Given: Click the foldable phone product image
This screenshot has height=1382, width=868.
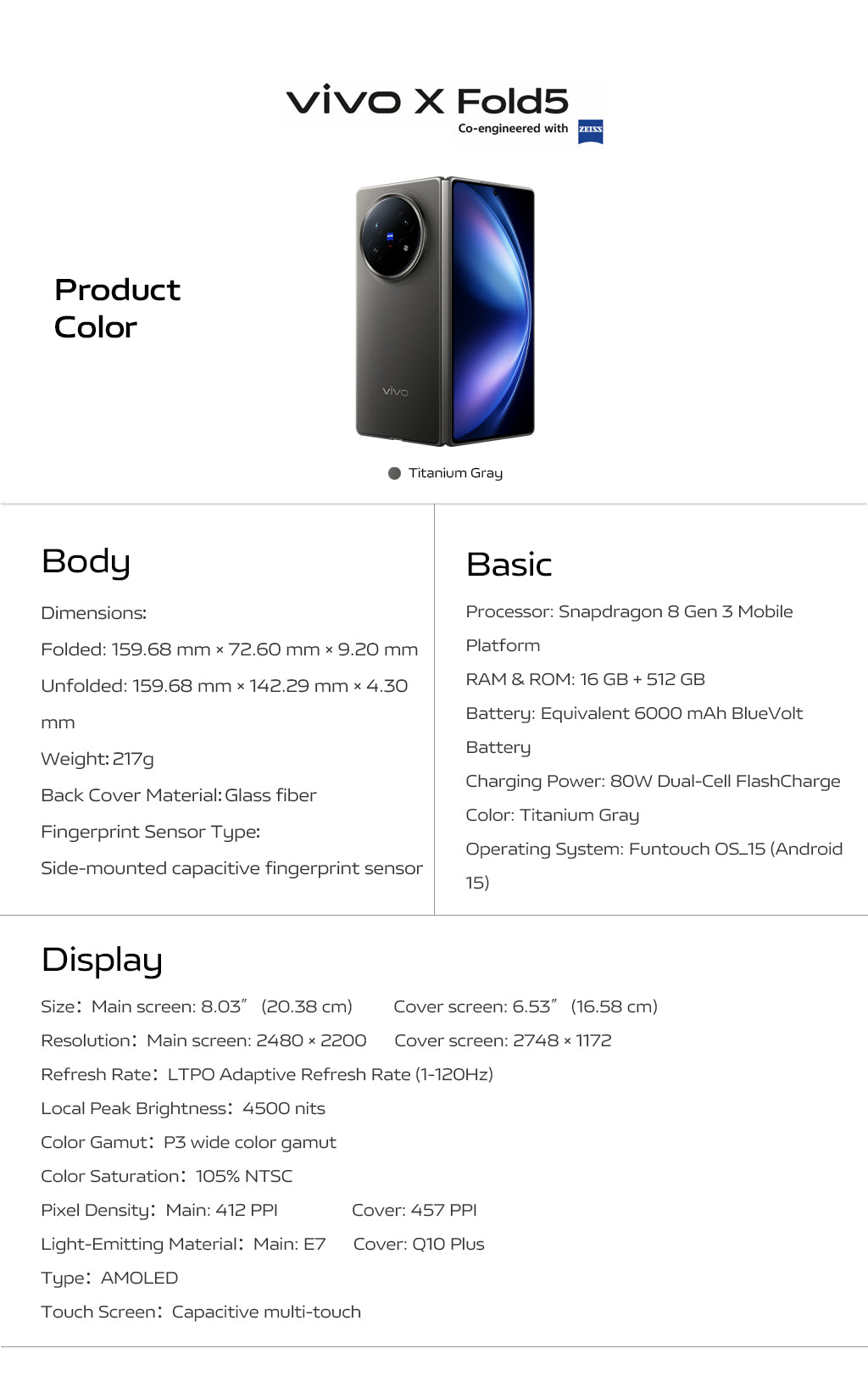Looking at the screenshot, I should (445, 311).
